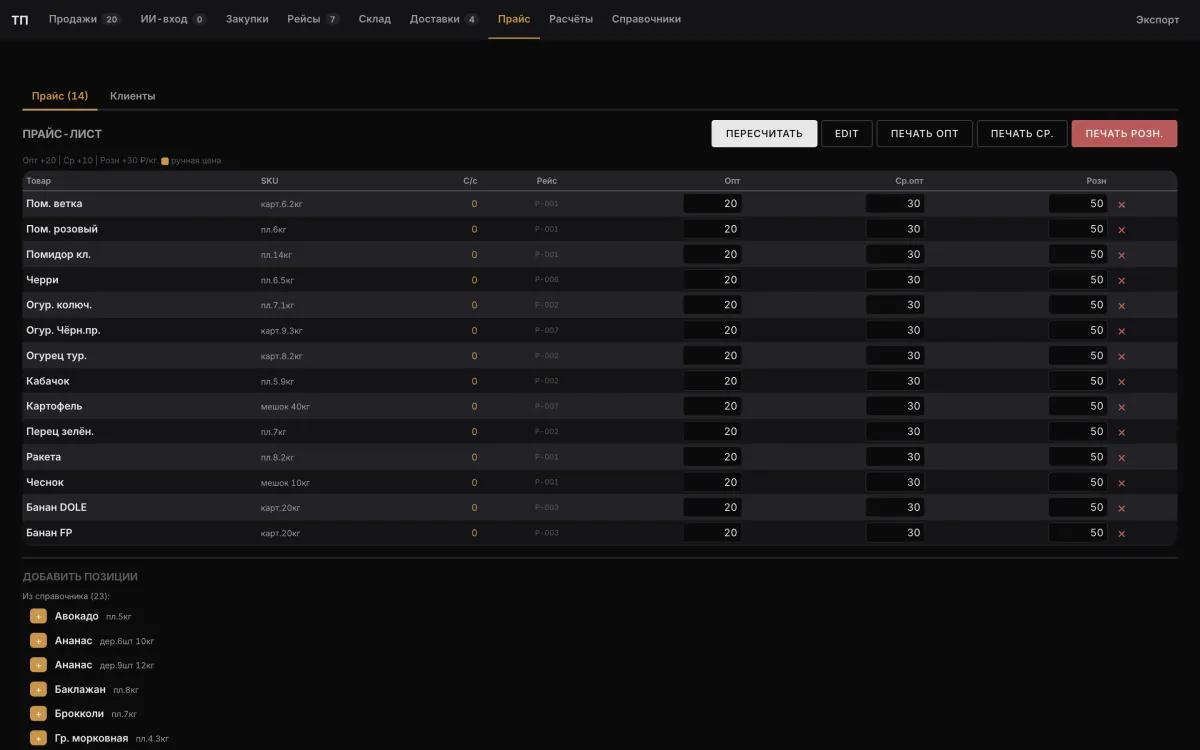Open Расчёты section
Viewport: 1200px width, 750px height.
tap(571, 19)
